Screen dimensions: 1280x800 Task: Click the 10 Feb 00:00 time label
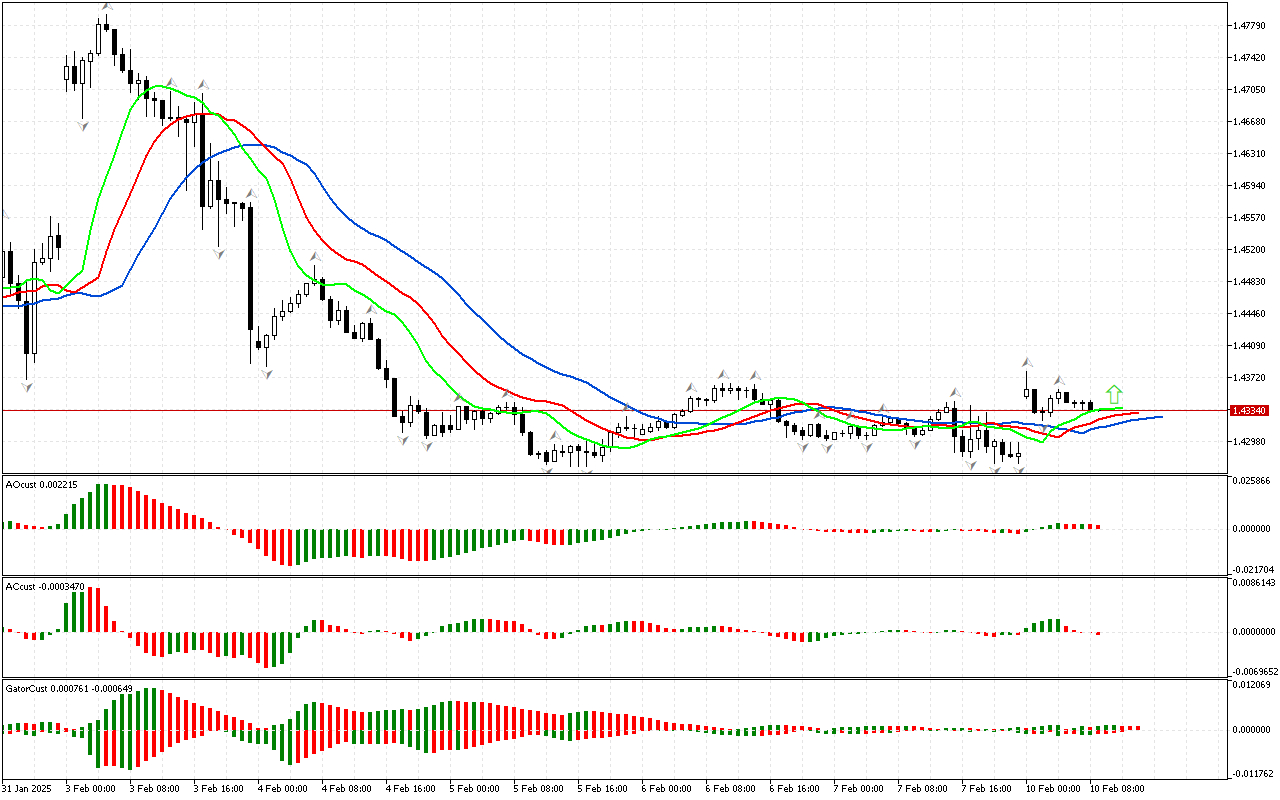[1053, 789]
